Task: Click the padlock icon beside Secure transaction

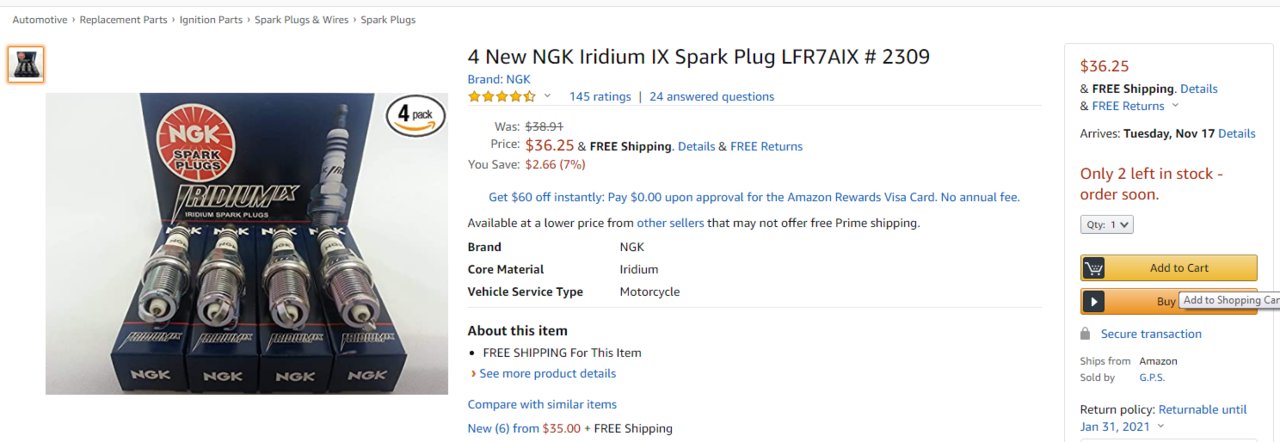Action: point(1086,334)
